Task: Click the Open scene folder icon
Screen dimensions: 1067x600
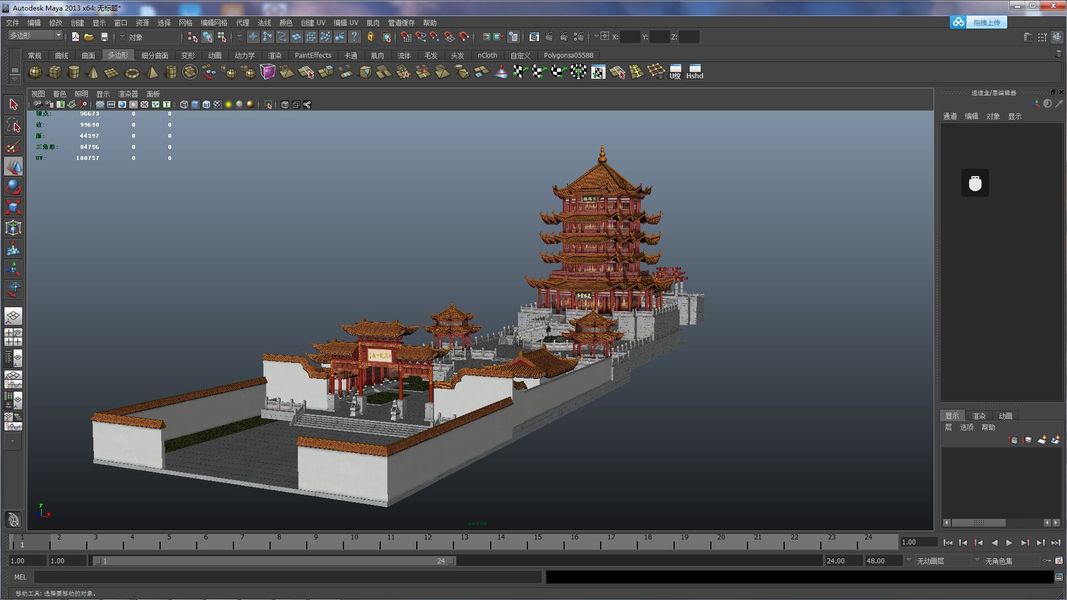Action: [x=89, y=37]
